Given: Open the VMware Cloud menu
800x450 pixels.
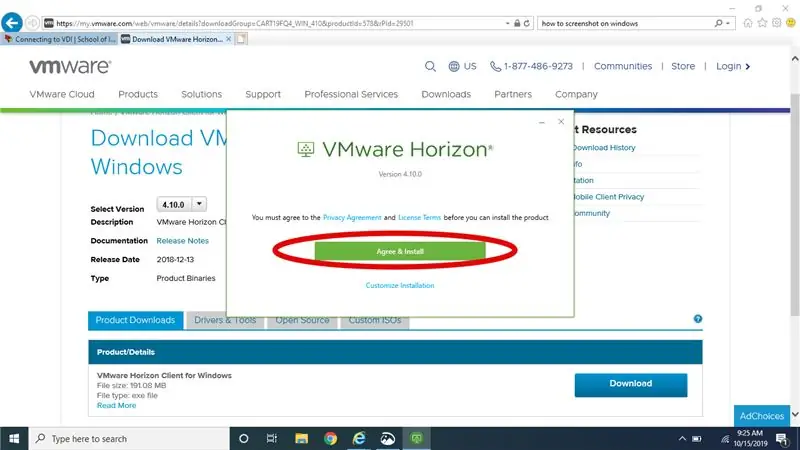Looking at the screenshot, I should pos(62,94).
